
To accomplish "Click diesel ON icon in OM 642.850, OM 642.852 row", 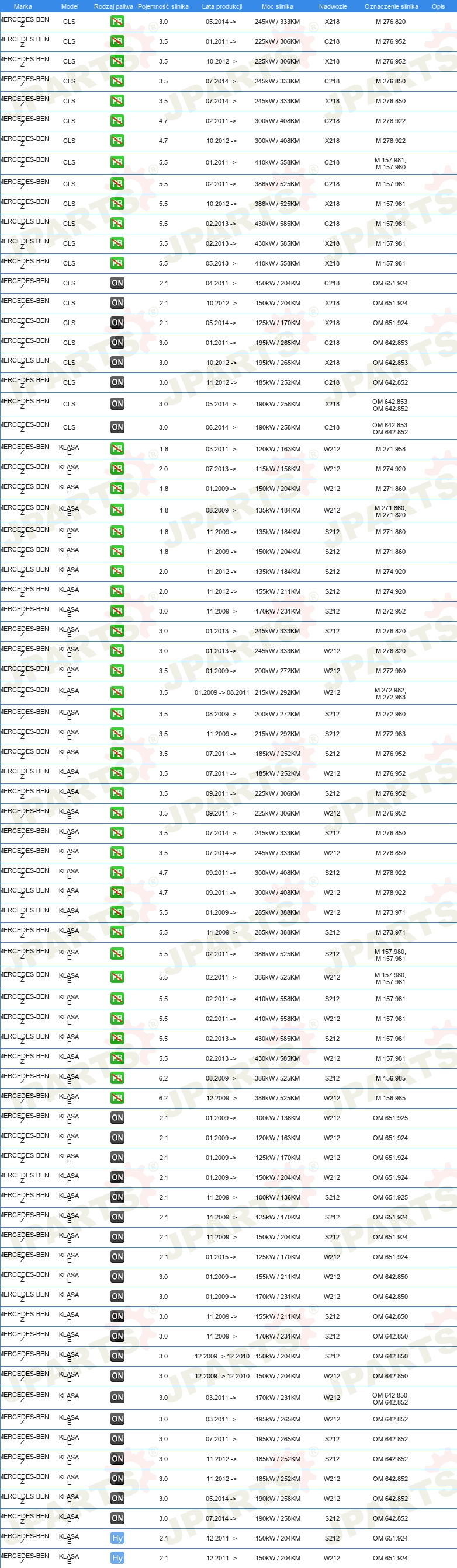I will [117, 1398].
